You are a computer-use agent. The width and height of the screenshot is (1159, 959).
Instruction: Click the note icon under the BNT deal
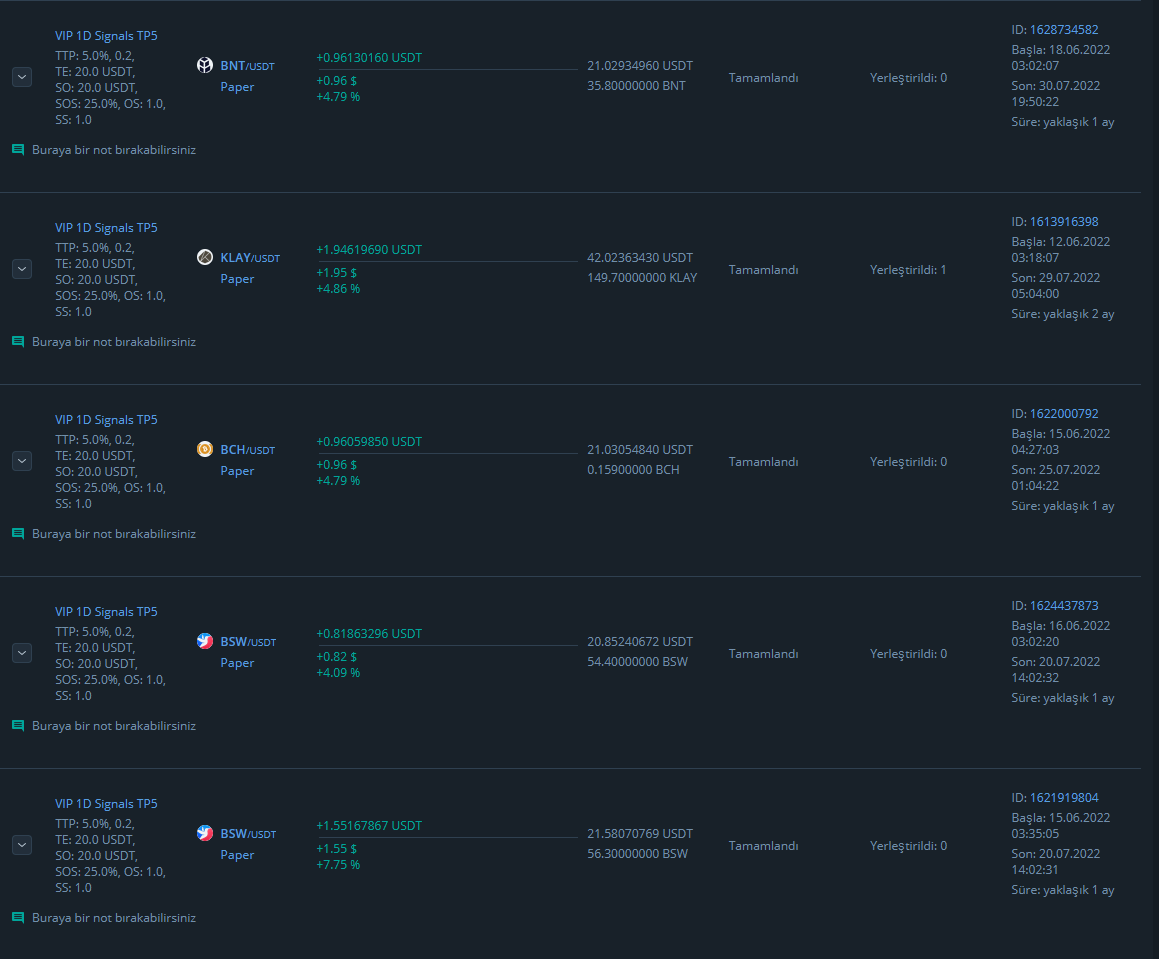[x=18, y=150]
